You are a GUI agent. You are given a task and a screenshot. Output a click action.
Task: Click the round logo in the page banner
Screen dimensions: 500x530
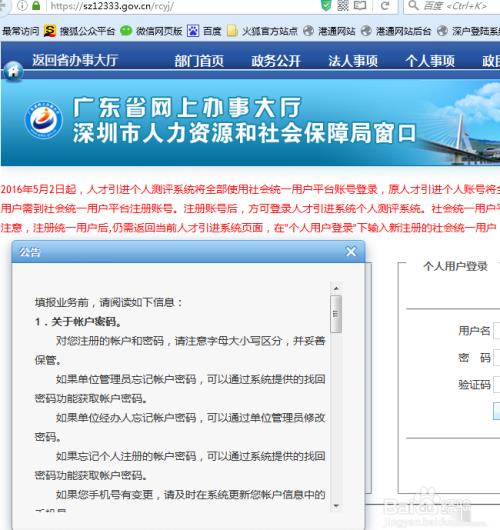(x=43, y=120)
